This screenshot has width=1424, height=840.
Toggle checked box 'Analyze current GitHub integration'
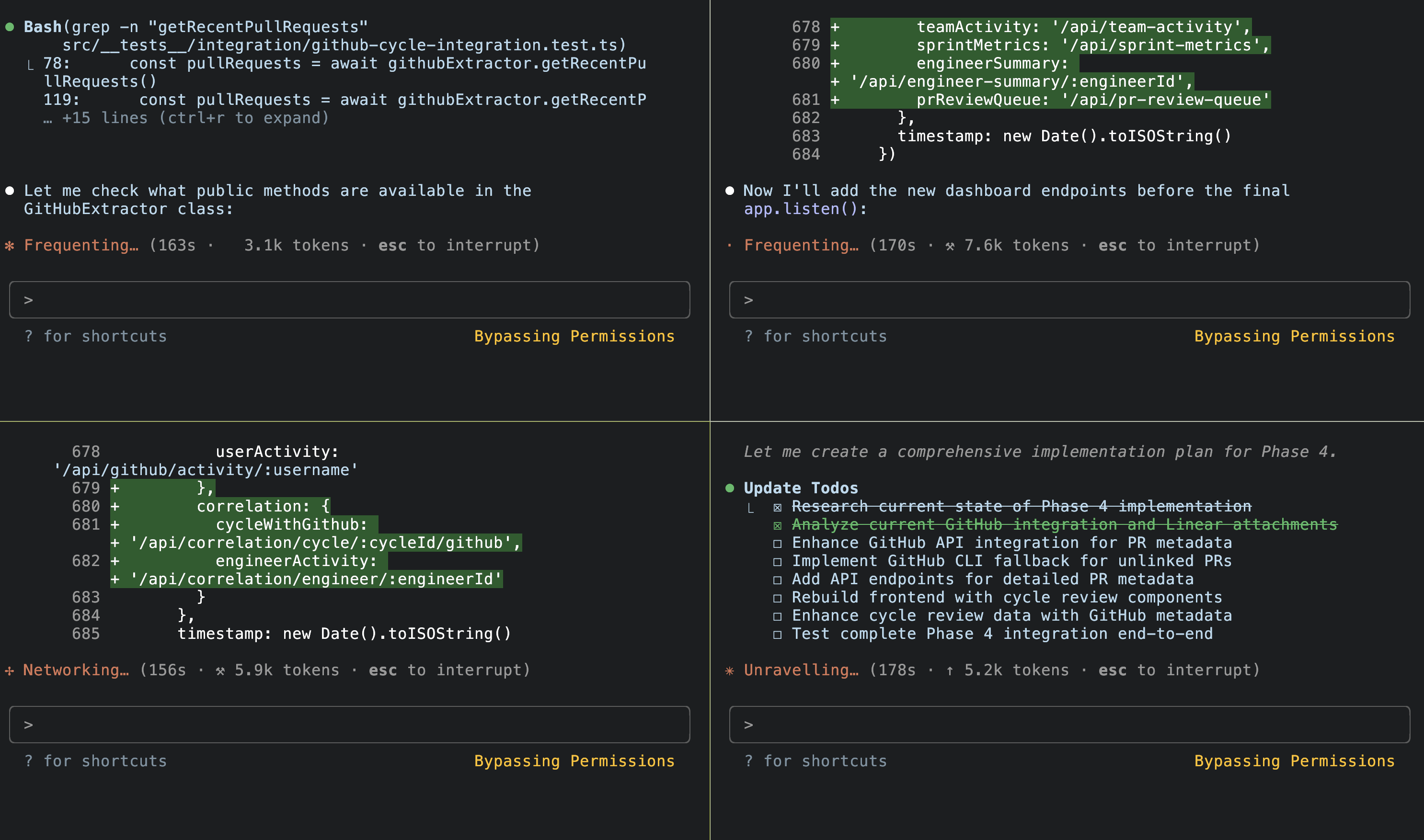tap(777, 526)
